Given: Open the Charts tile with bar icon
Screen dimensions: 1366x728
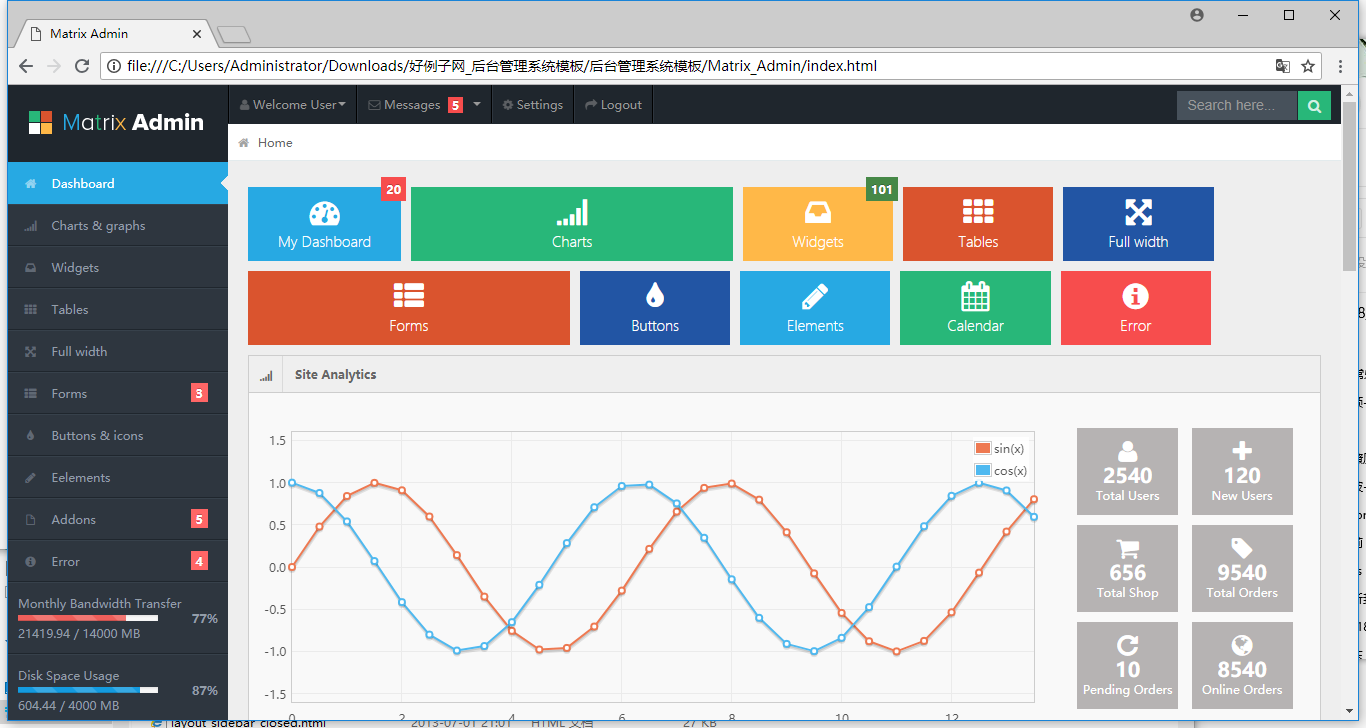Looking at the screenshot, I should (x=572, y=224).
